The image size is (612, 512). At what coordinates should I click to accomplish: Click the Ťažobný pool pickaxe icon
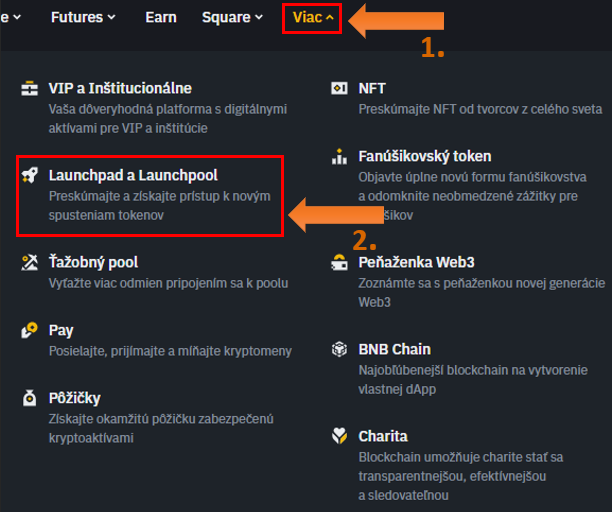(30, 262)
